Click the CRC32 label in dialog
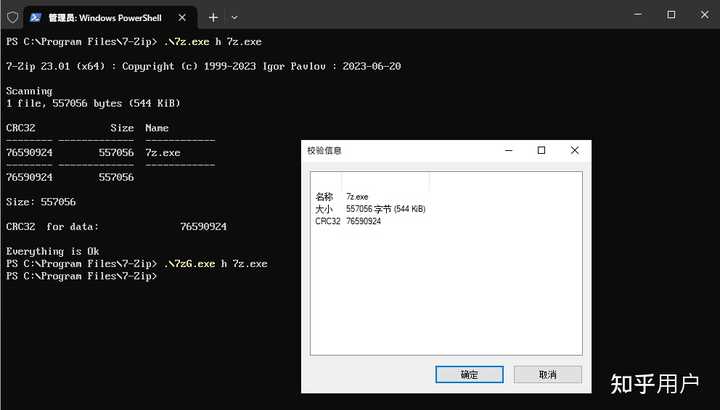 point(328,221)
